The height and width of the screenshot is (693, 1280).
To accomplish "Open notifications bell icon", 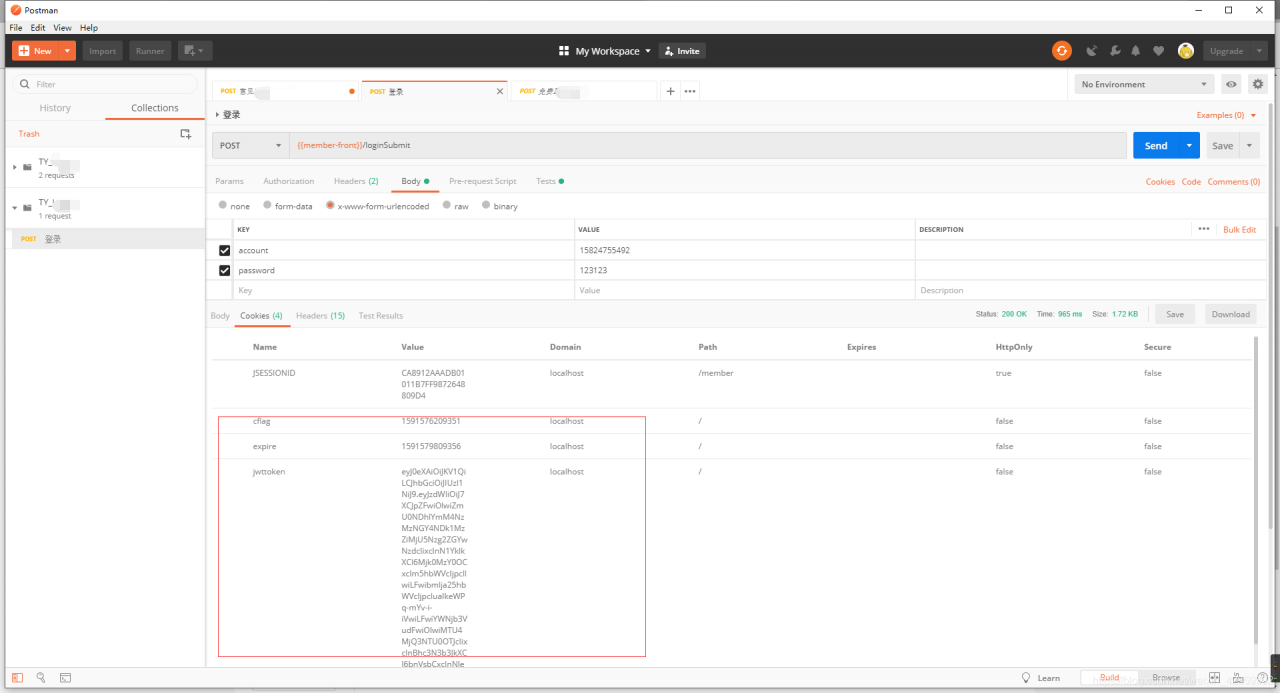I will [1136, 51].
